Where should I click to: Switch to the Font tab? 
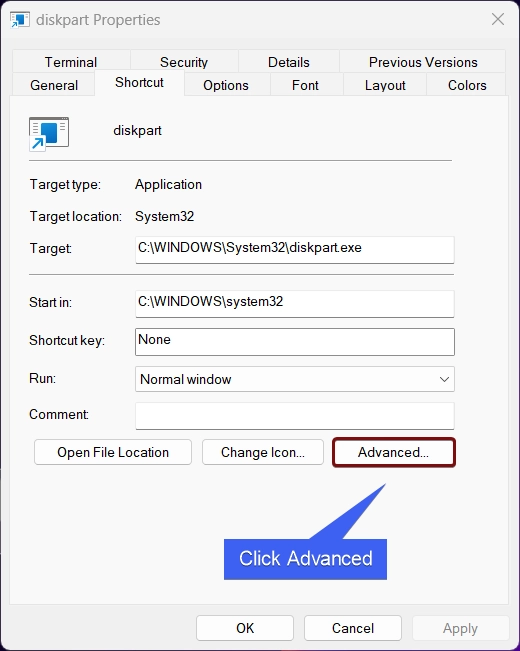point(305,85)
